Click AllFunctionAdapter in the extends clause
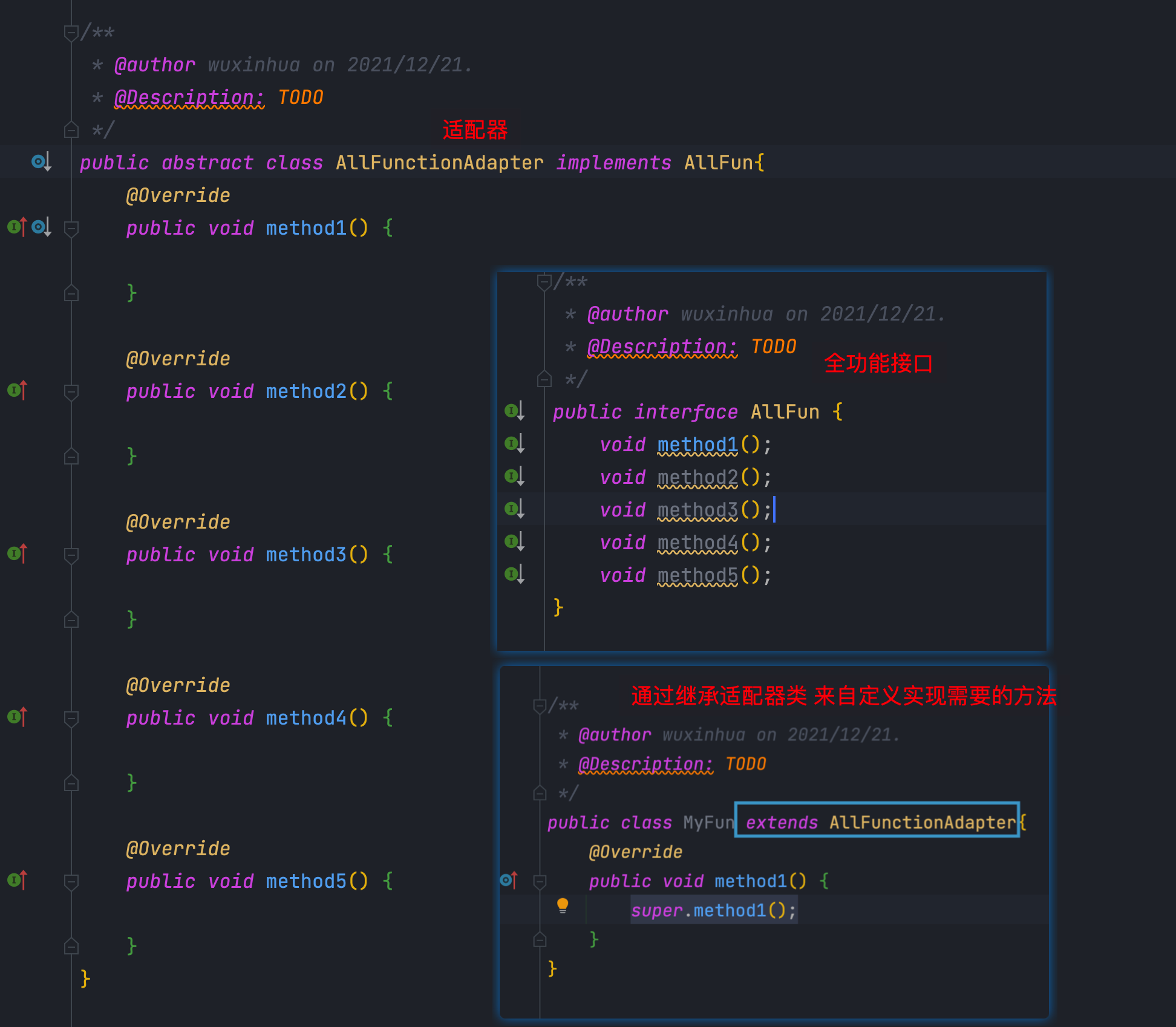The height and width of the screenshot is (1027, 1176). click(x=922, y=823)
